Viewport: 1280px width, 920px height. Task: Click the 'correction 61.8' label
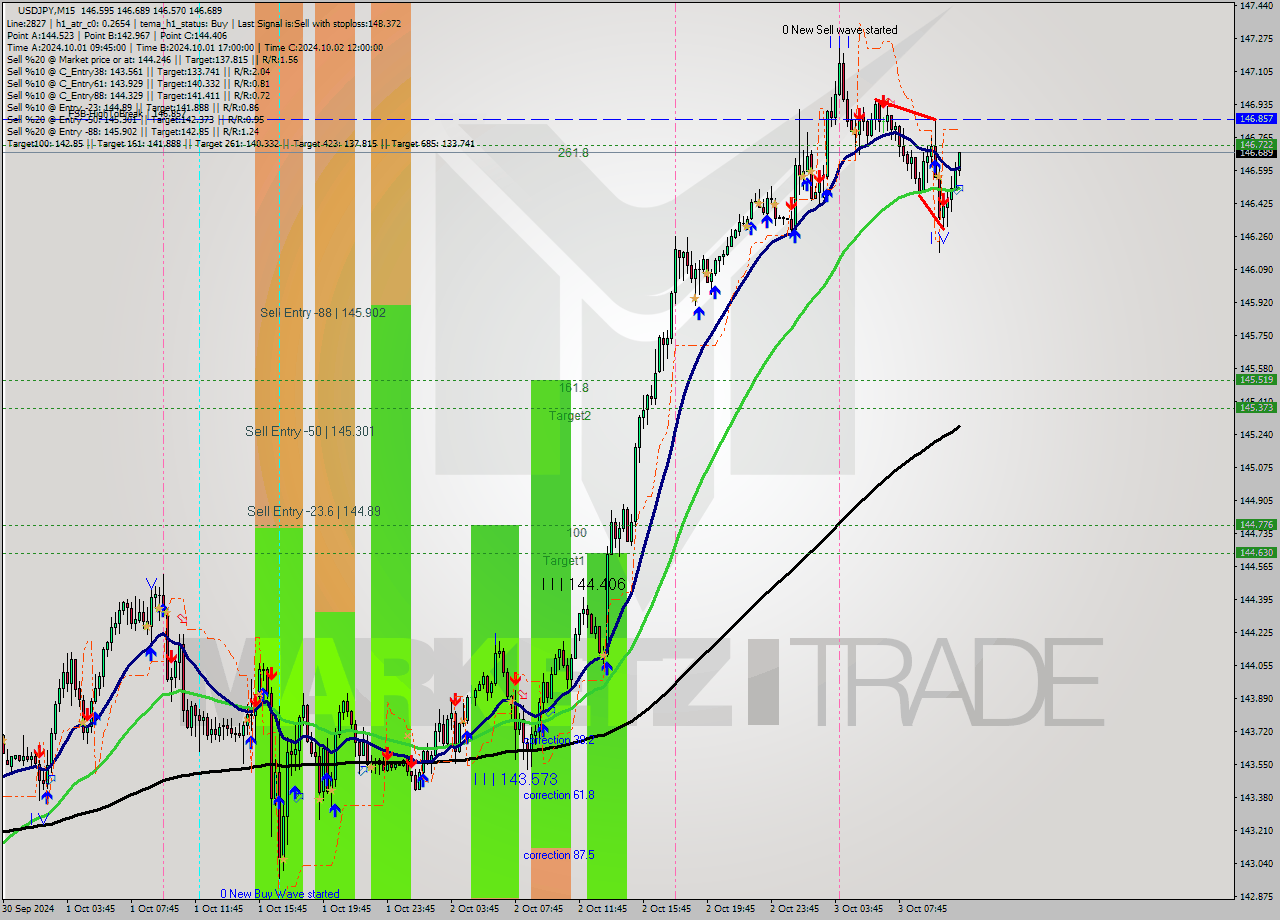click(559, 795)
